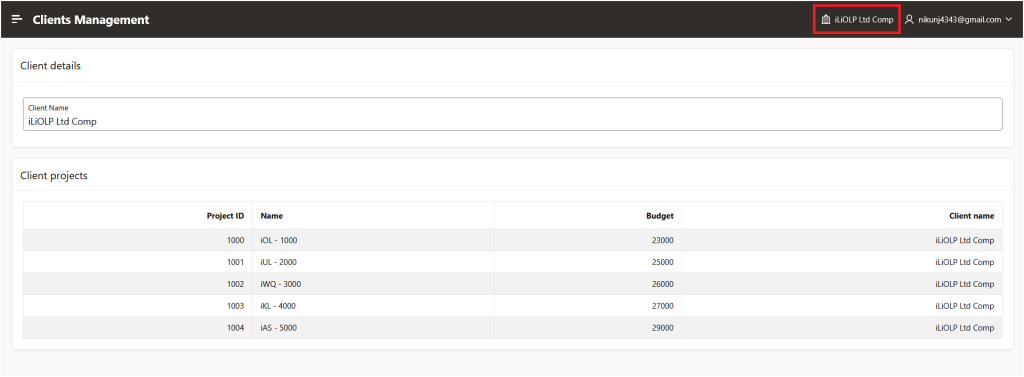Sort by the Client name column header
This screenshot has height=377, width=1024.
(972, 216)
